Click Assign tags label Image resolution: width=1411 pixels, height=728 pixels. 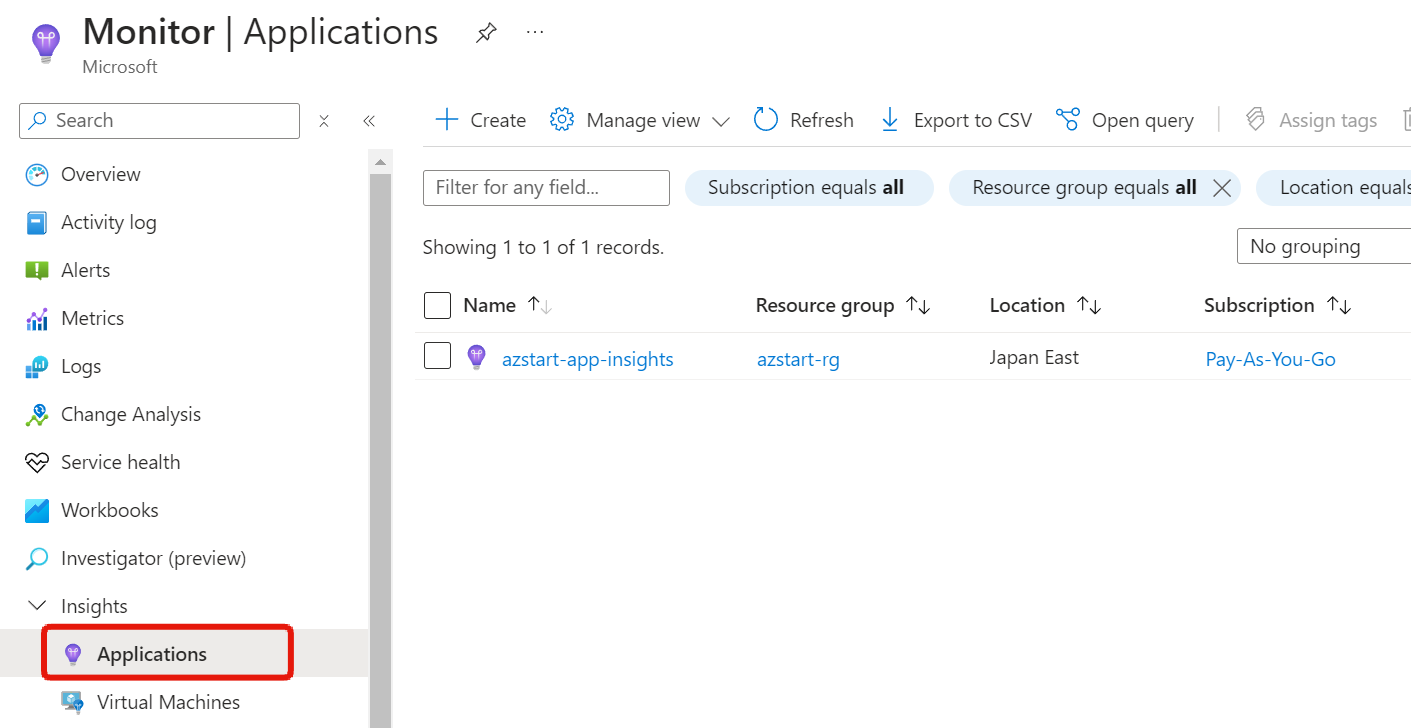pyautogui.click(x=1328, y=121)
